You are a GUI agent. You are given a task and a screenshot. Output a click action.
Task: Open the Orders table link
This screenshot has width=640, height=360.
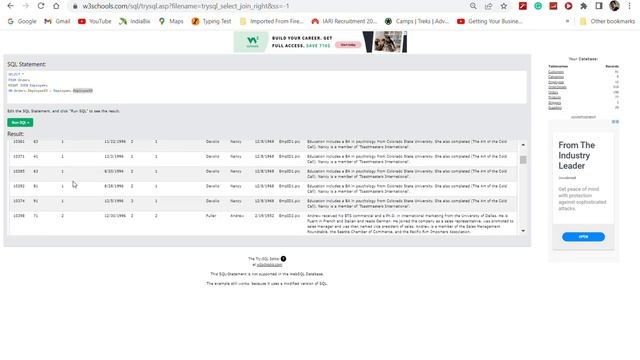tap(553, 93)
